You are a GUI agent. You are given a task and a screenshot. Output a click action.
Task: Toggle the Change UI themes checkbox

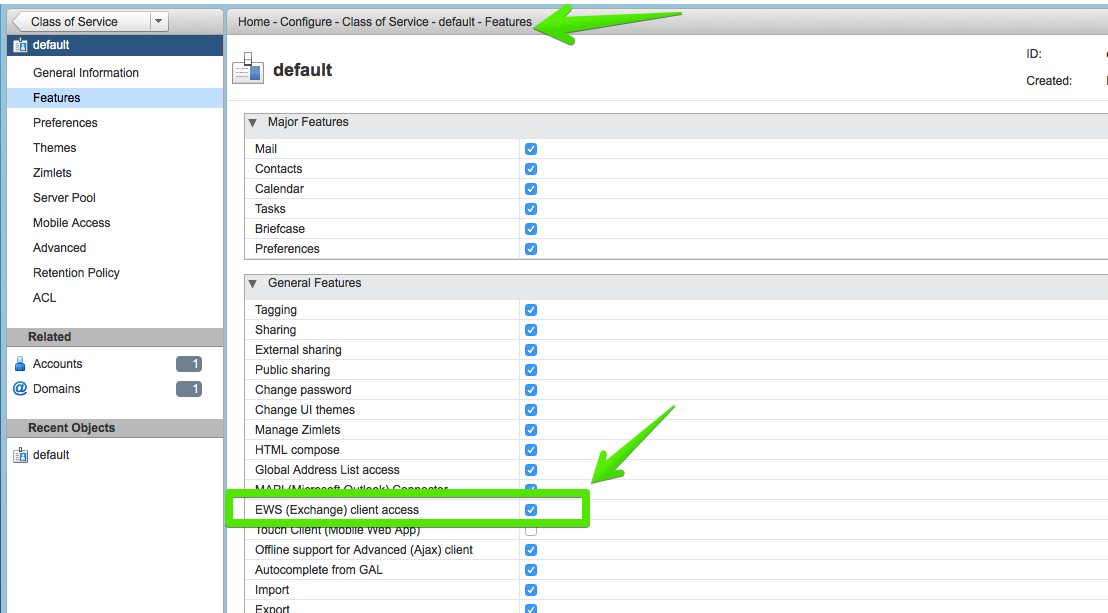coord(531,410)
